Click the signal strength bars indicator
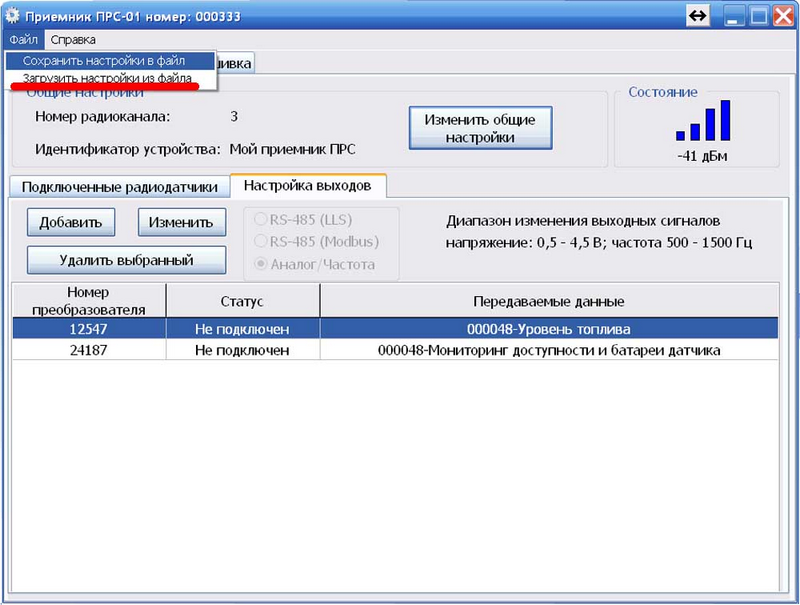800x605 pixels. point(703,120)
